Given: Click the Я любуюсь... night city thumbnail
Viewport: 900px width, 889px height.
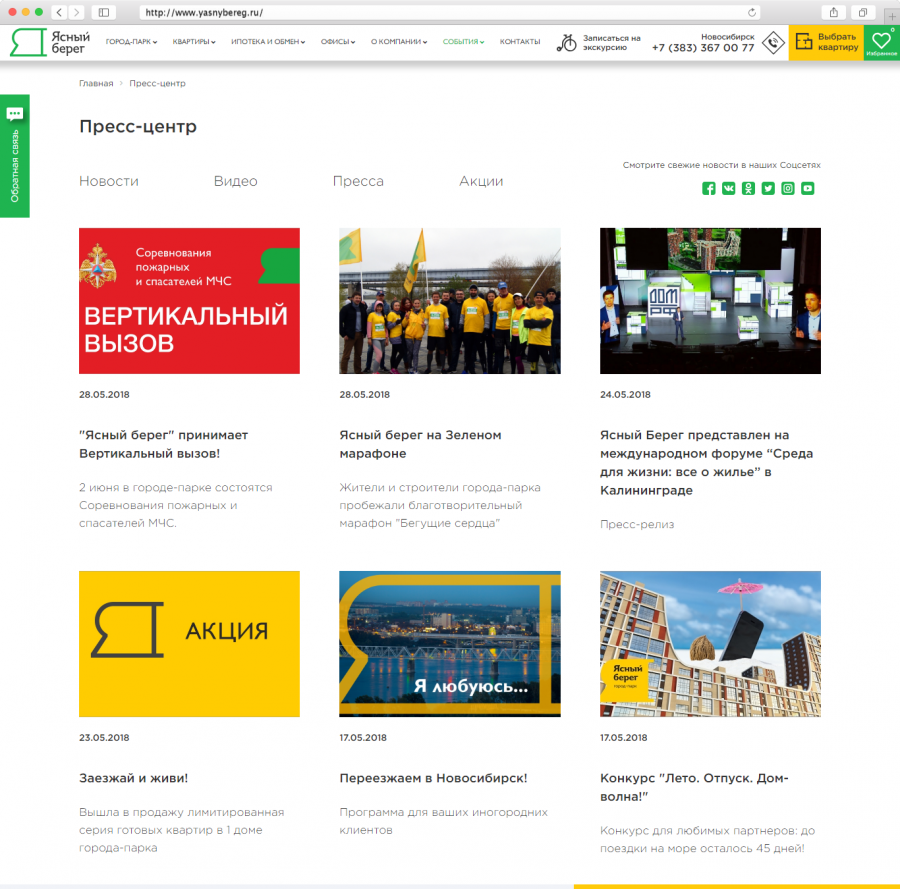Looking at the screenshot, I should [450, 644].
